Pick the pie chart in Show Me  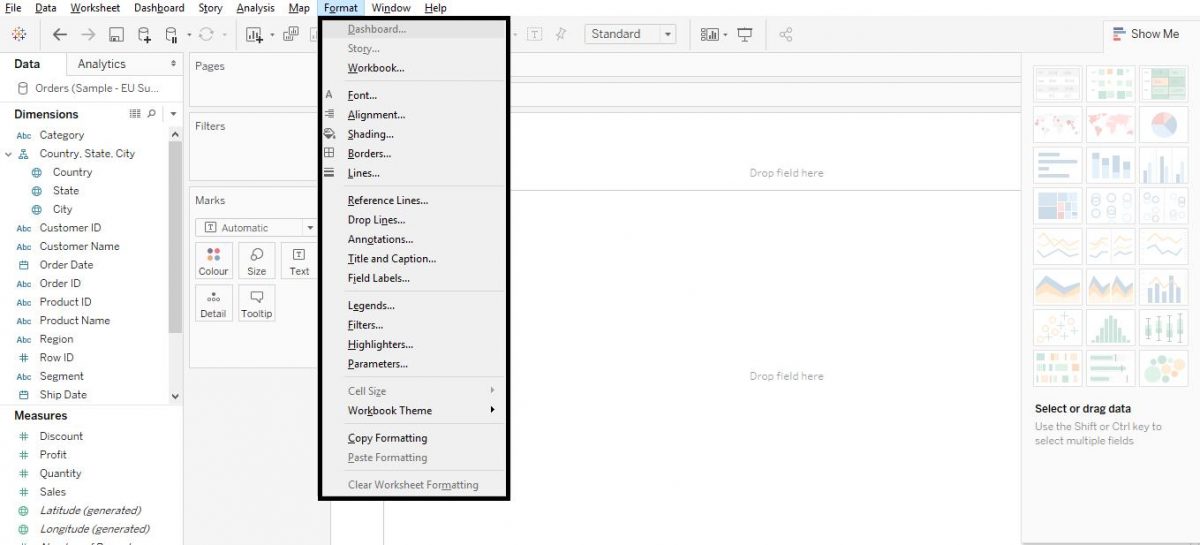coord(1163,126)
